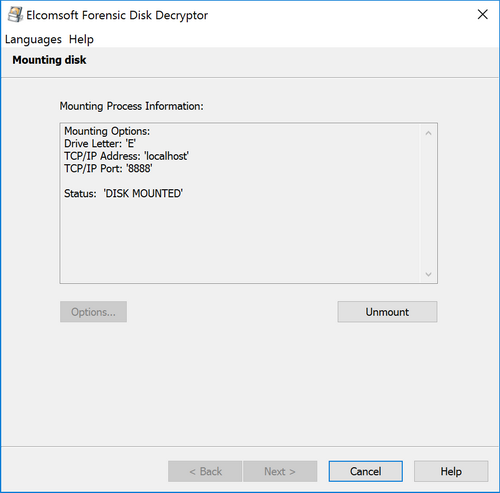
Task: Click the TCP/IP Address 'localhost' line
Action: (126, 156)
